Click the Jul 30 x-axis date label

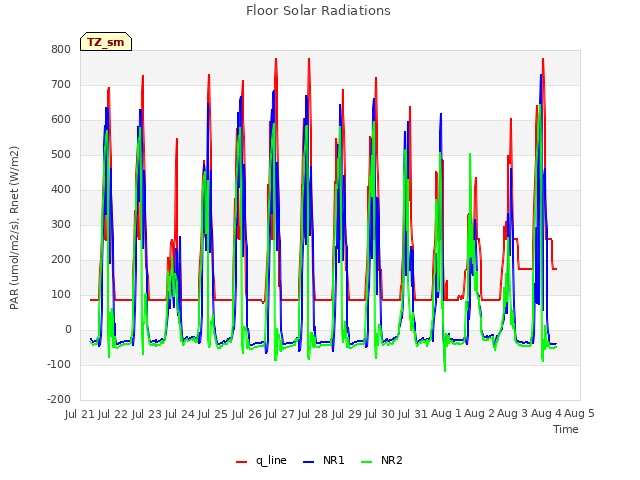tap(380, 414)
